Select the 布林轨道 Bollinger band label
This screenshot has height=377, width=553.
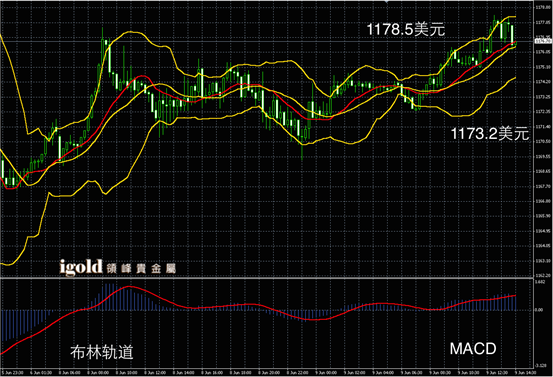(x=102, y=352)
